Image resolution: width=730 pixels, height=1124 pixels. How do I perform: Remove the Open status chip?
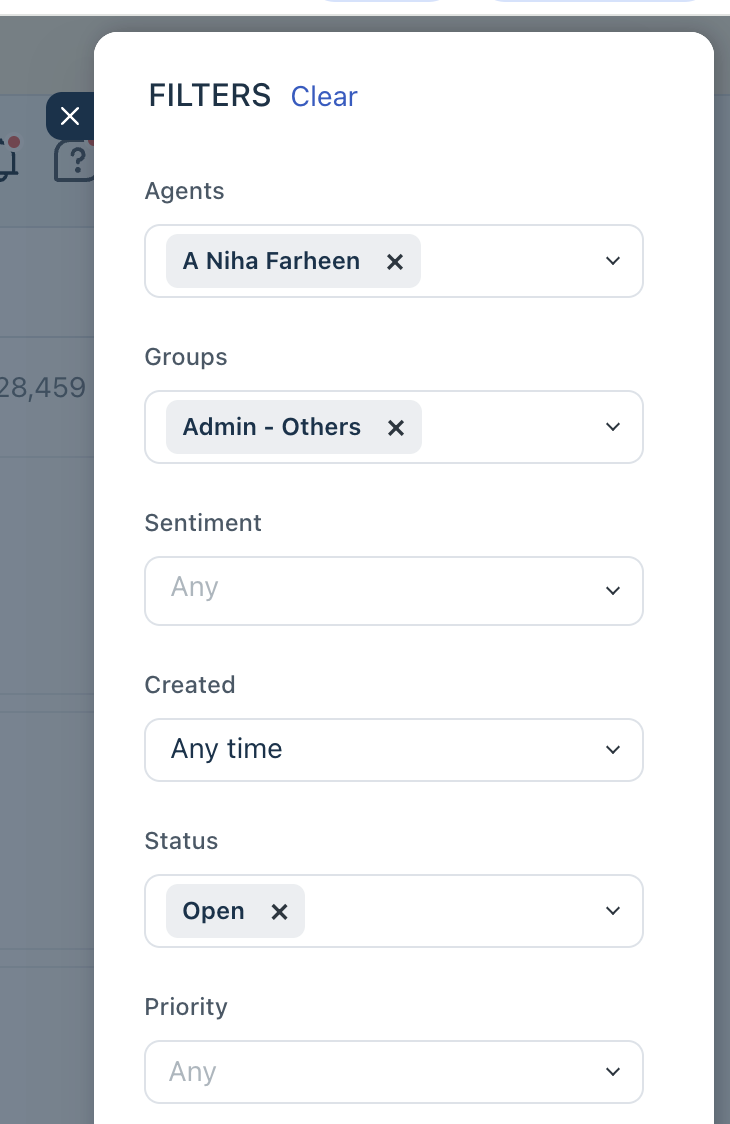tap(280, 912)
